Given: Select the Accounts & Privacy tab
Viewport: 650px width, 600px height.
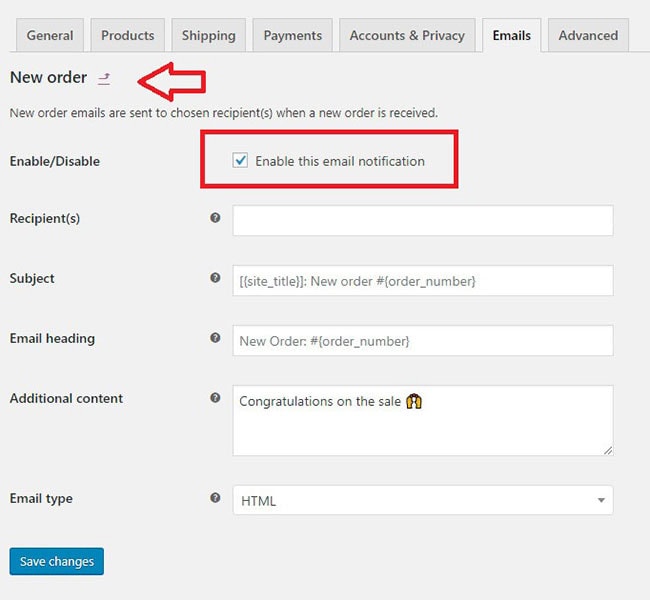Looking at the screenshot, I should click(407, 35).
